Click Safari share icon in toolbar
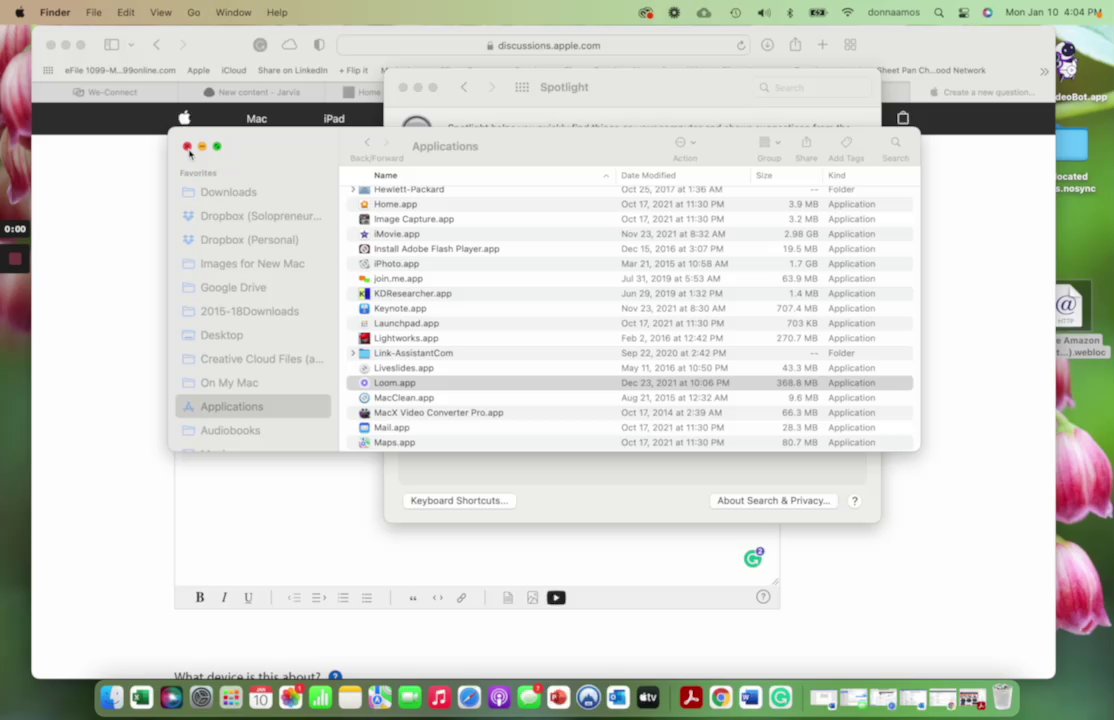Image resolution: width=1114 pixels, height=720 pixels. click(795, 45)
